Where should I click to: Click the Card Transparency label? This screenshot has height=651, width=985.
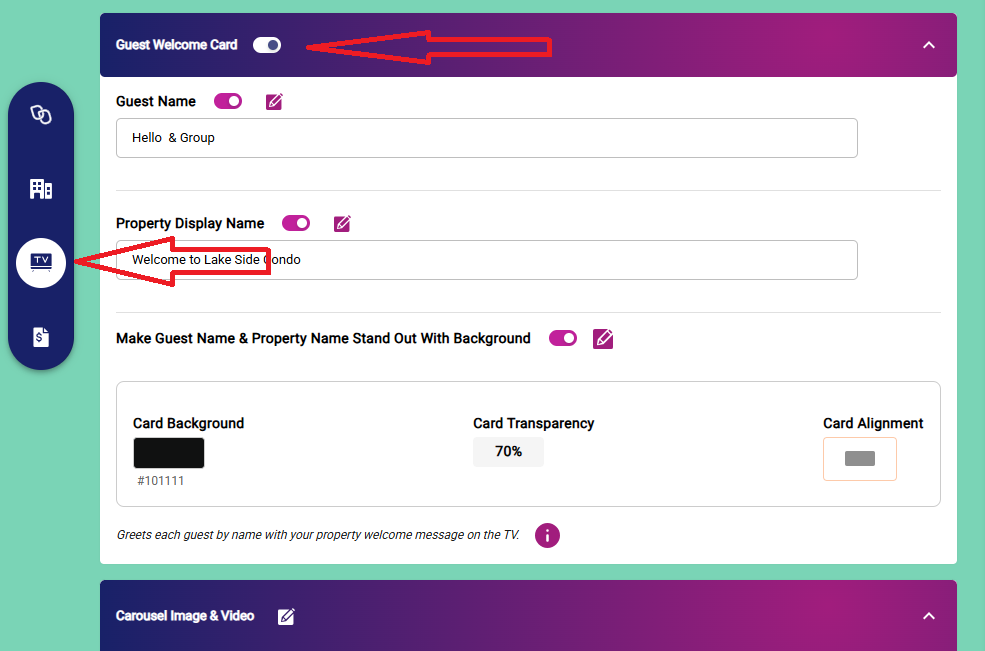click(x=533, y=424)
